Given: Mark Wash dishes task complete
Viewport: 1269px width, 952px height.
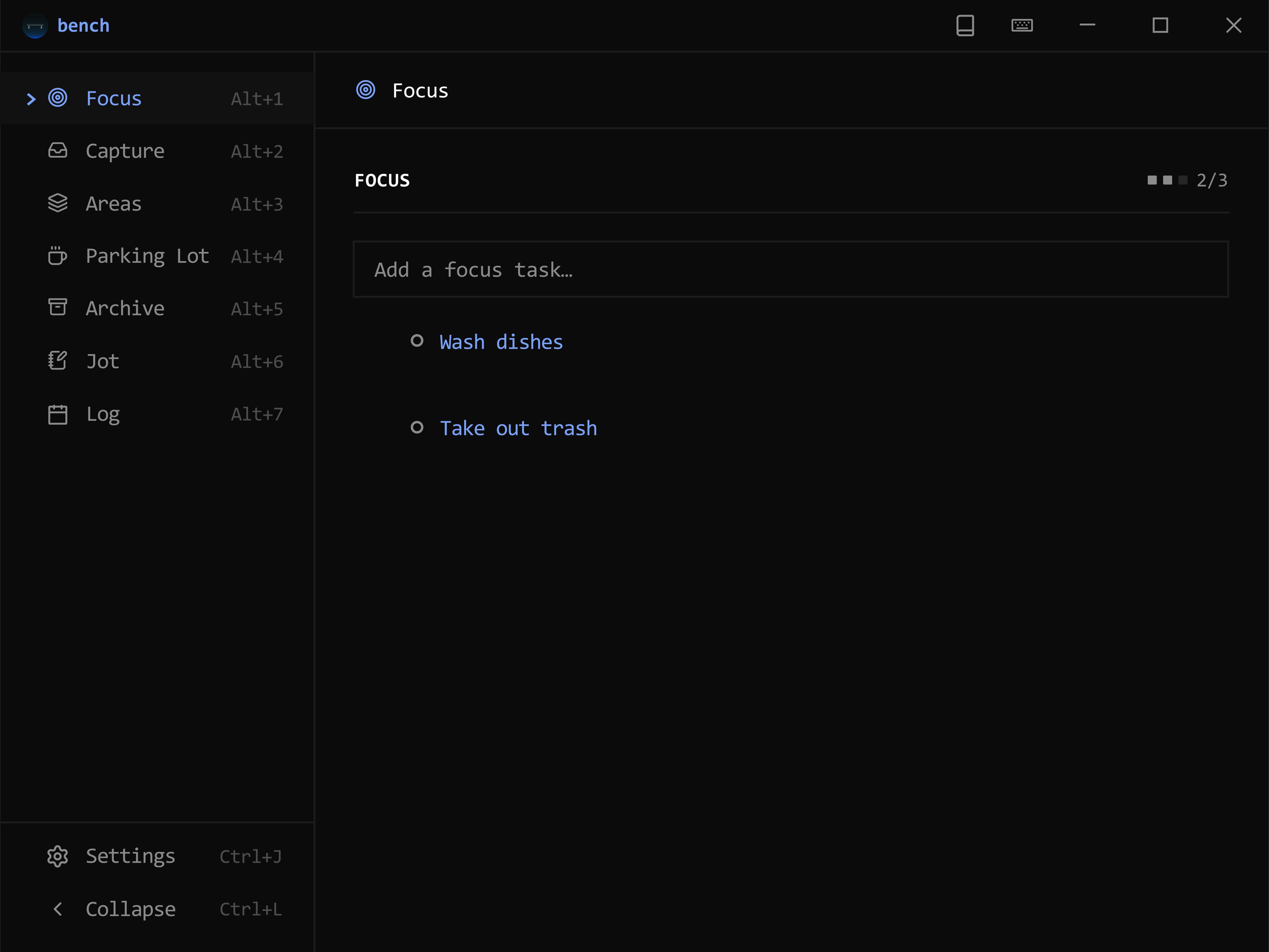Looking at the screenshot, I should [x=417, y=341].
